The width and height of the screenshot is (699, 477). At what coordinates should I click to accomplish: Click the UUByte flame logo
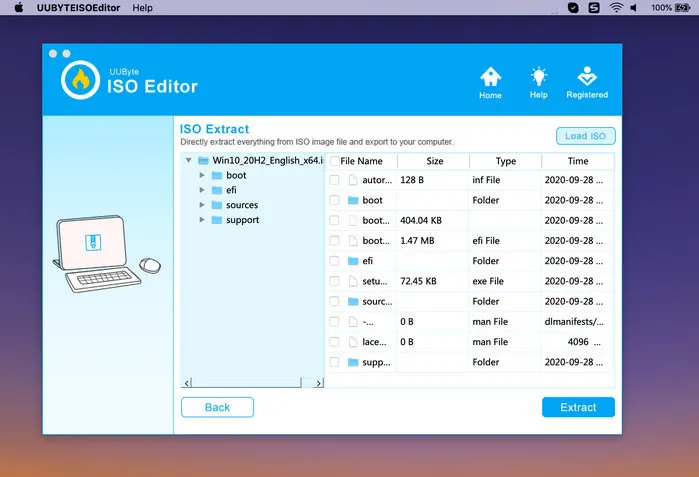[x=80, y=80]
